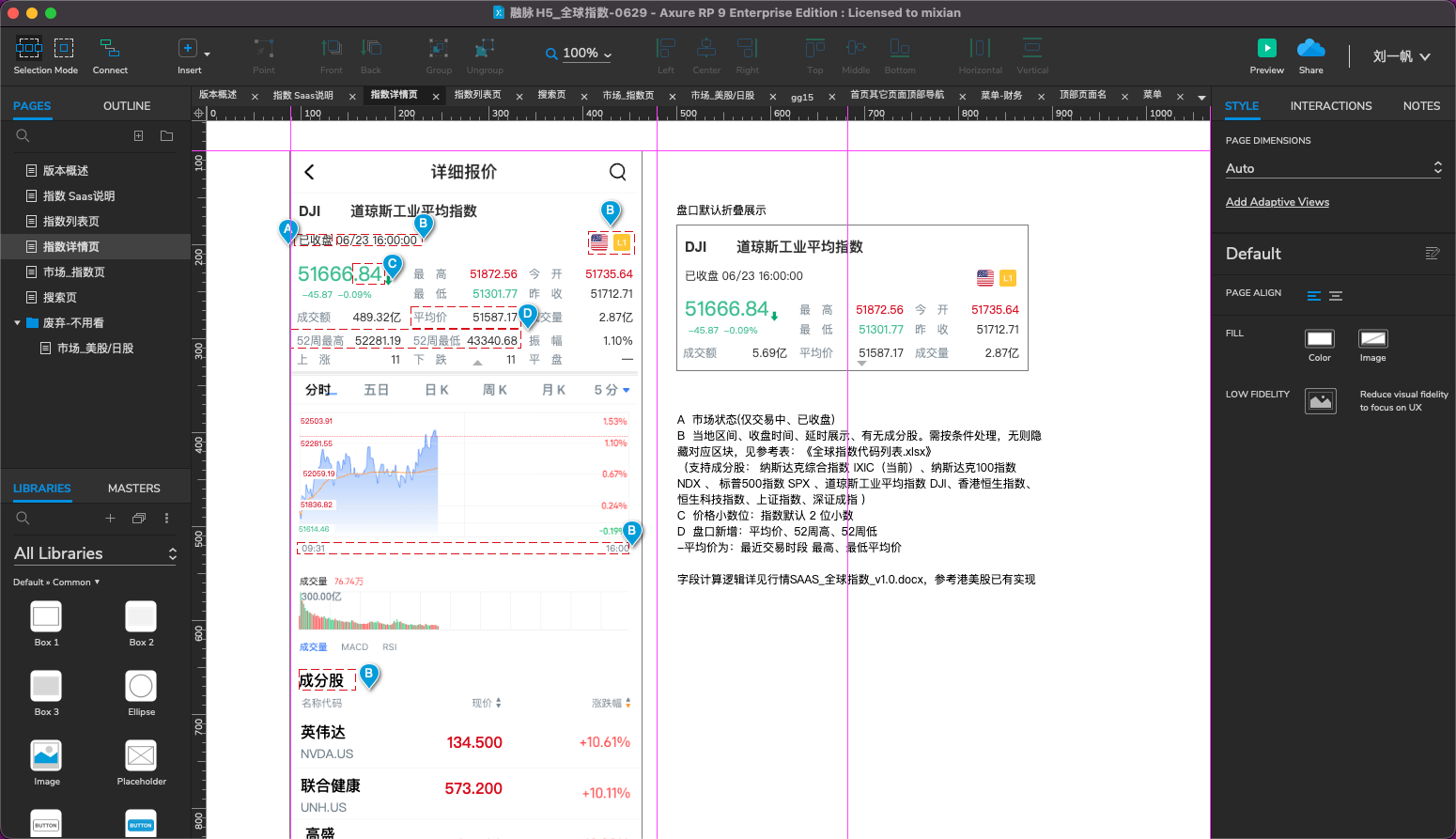Add a library plus icon
Image resolution: width=1456 pixels, height=839 pixels.
pyautogui.click(x=110, y=519)
